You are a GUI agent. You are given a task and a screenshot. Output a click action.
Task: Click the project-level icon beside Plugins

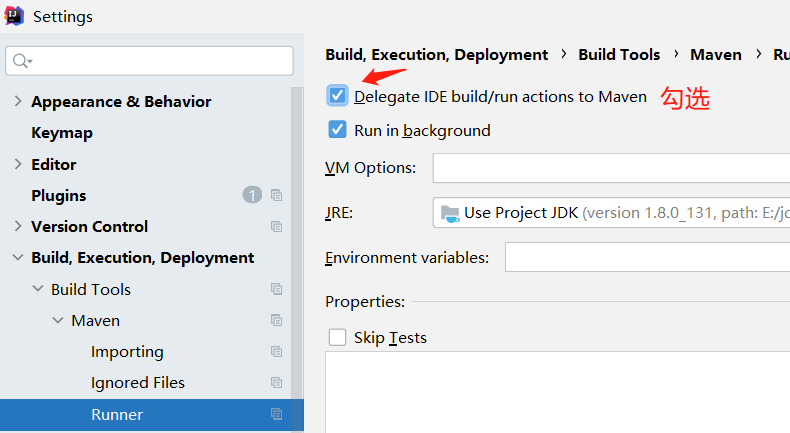tap(277, 195)
